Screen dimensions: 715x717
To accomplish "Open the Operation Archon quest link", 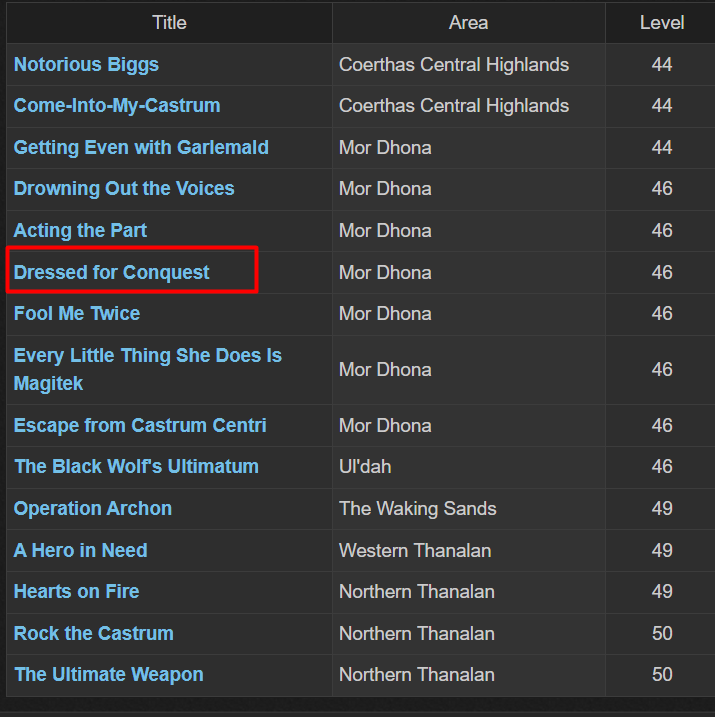I will (x=93, y=509).
